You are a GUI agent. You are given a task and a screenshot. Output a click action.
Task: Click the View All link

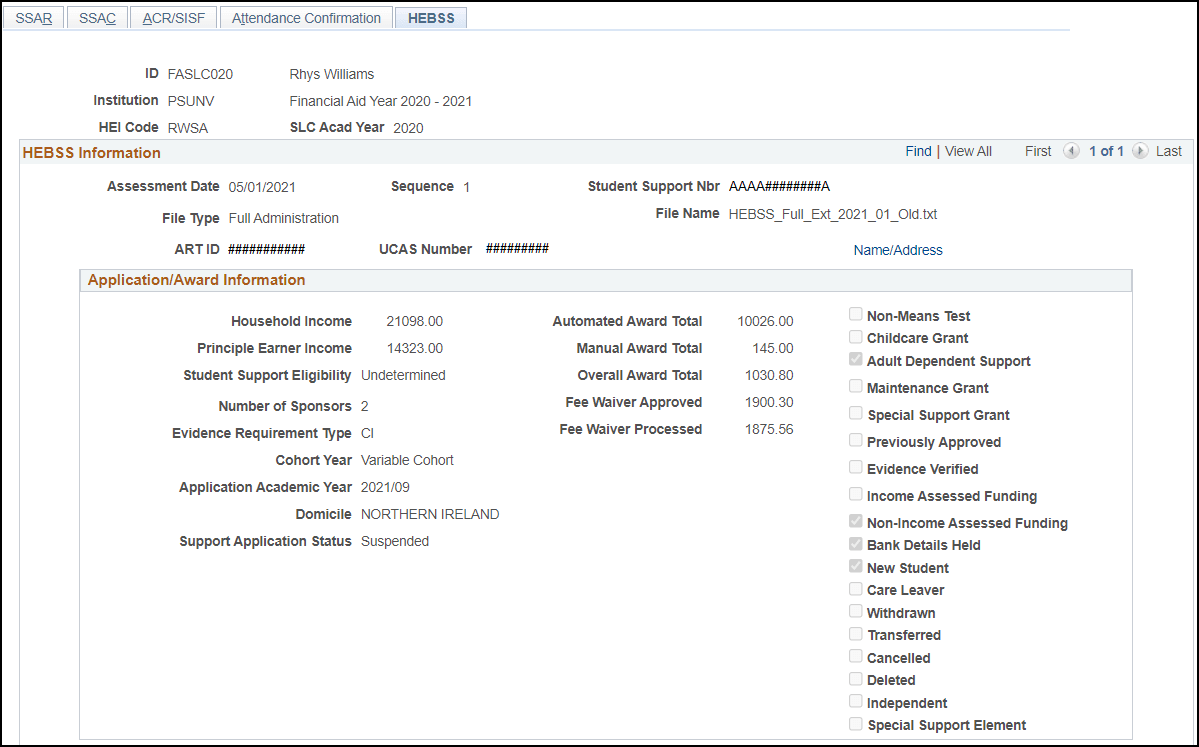pos(968,151)
